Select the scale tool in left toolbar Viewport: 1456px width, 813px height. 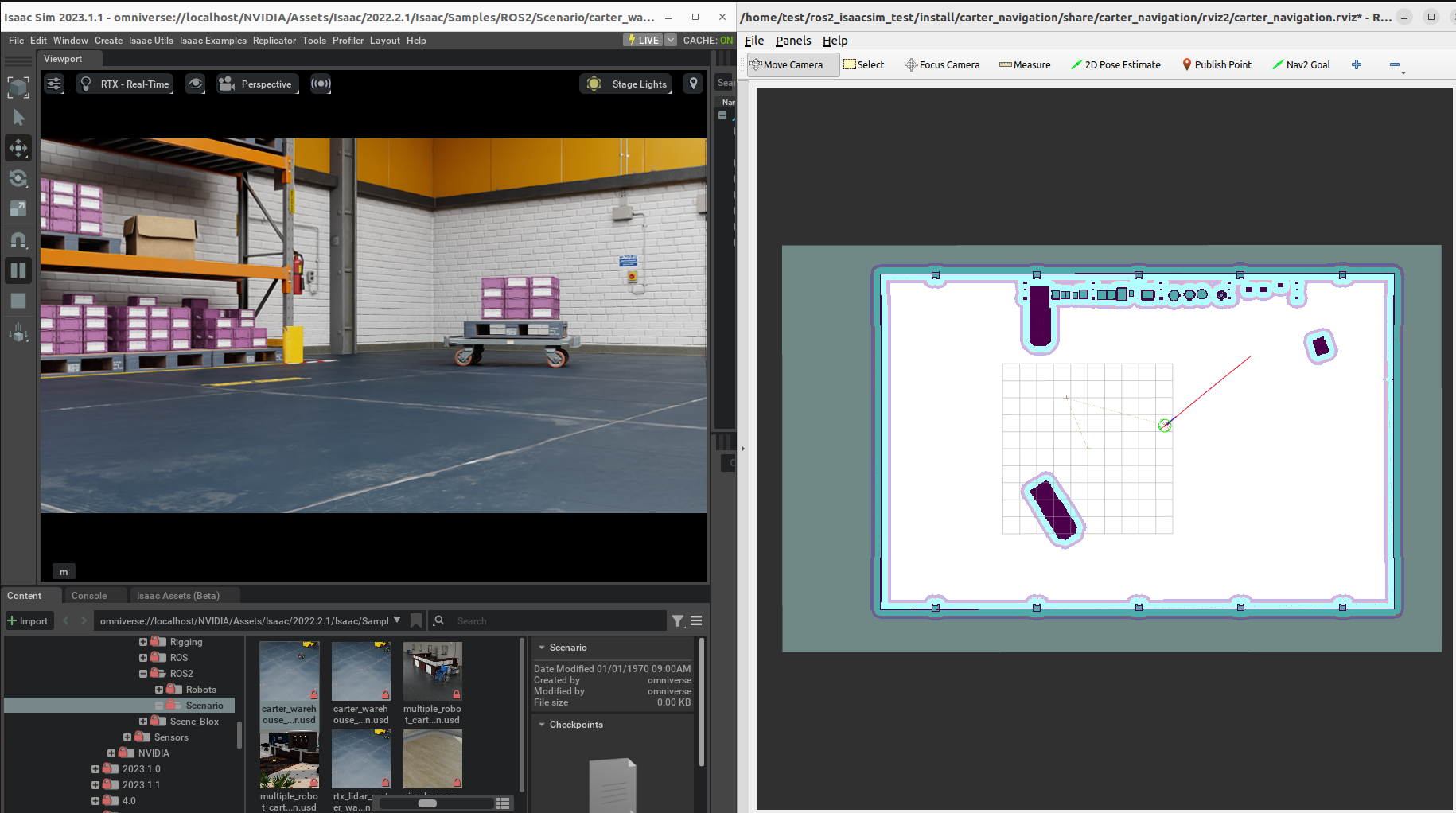(x=18, y=208)
